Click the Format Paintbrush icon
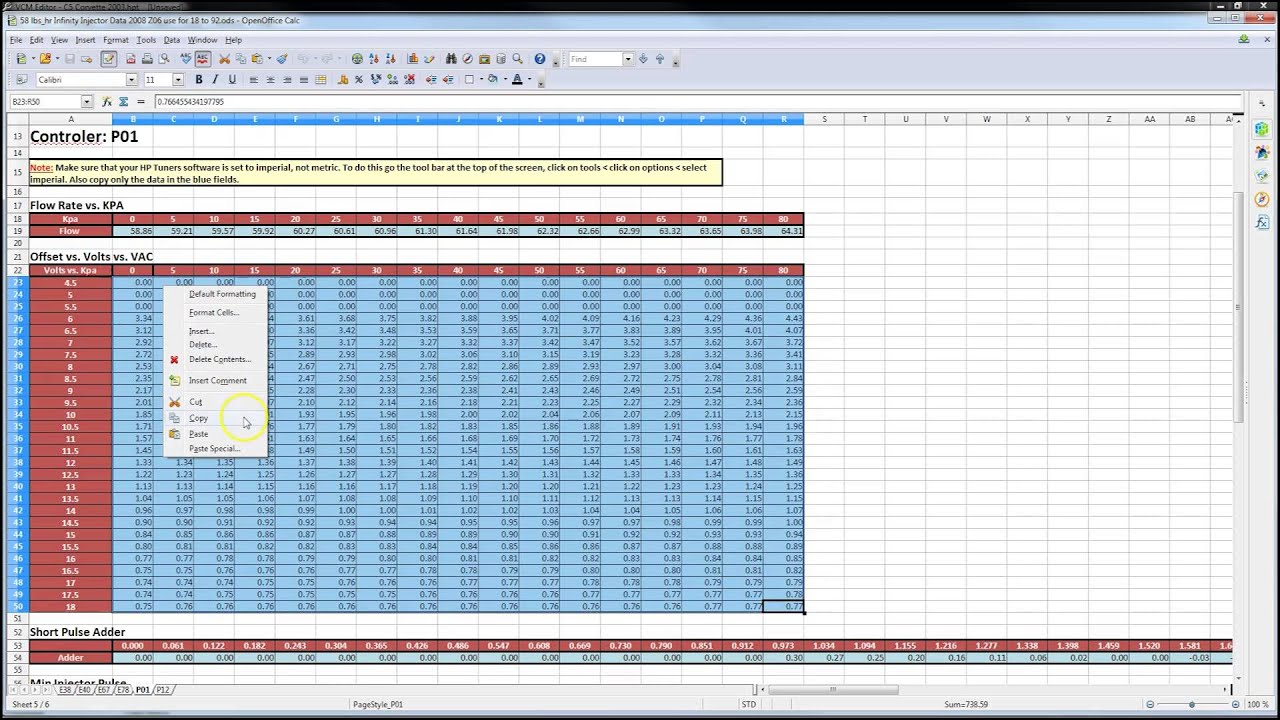Viewport: 1280px width, 720px height. (282, 59)
